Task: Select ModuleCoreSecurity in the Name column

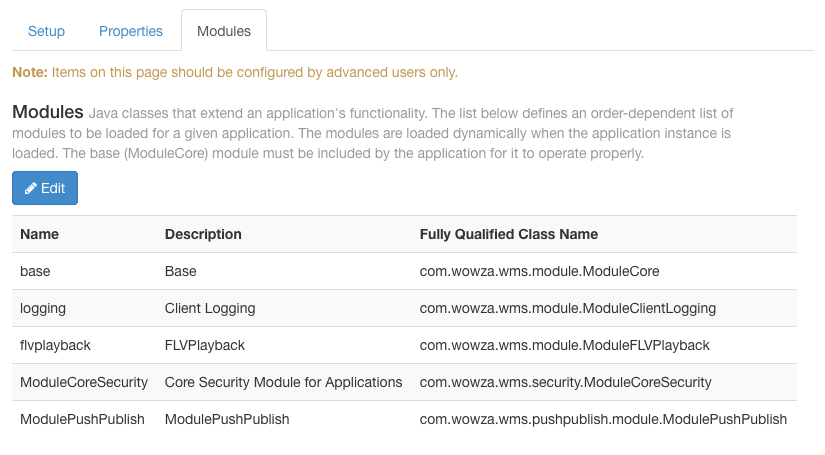Action: click(84, 382)
